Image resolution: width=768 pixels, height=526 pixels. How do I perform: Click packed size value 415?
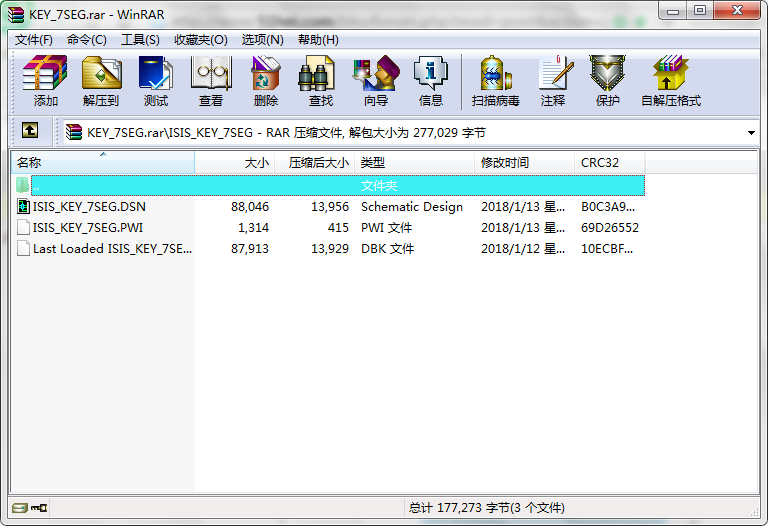click(338, 228)
